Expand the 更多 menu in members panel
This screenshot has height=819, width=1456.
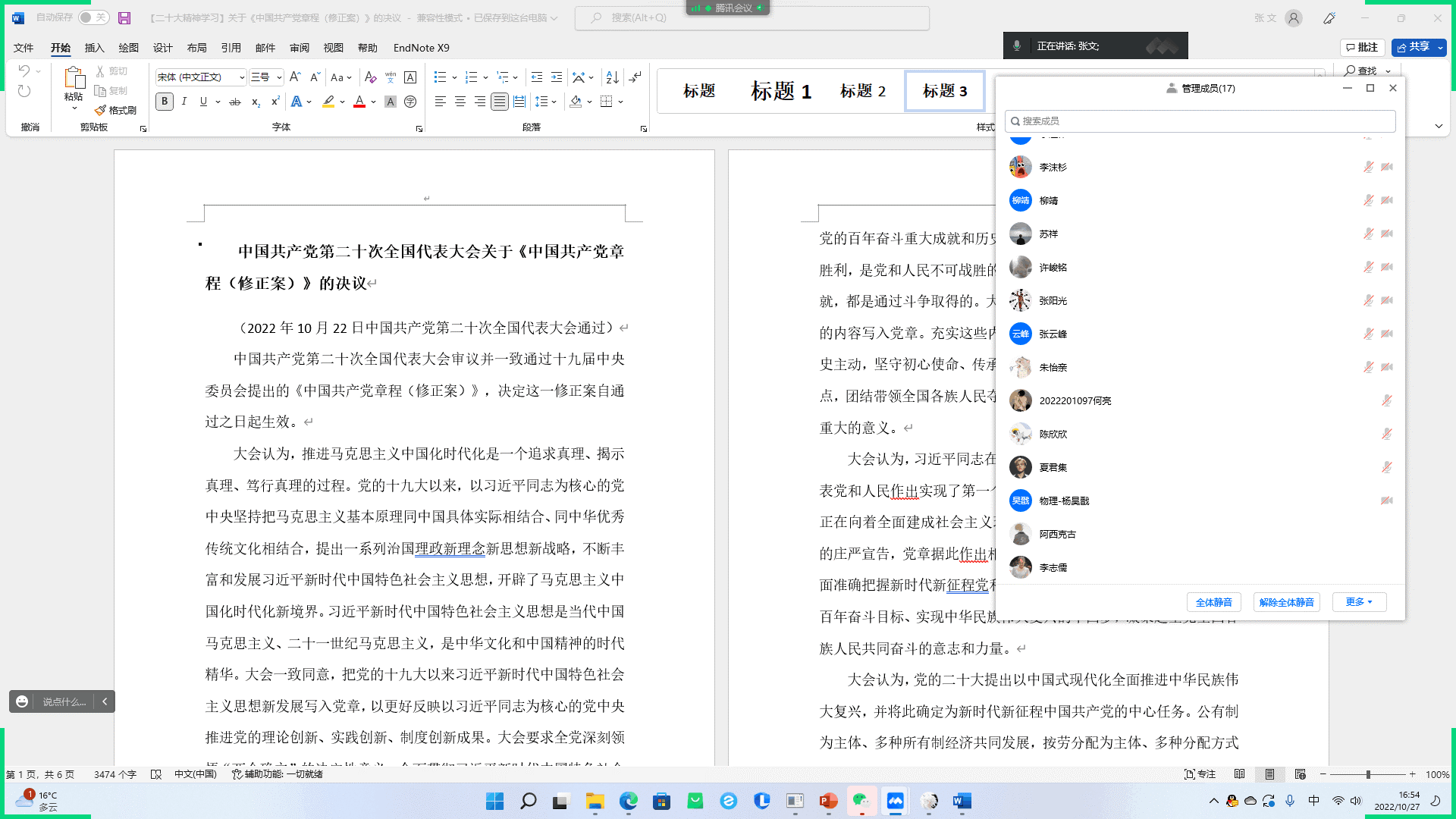click(x=1359, y=602)
